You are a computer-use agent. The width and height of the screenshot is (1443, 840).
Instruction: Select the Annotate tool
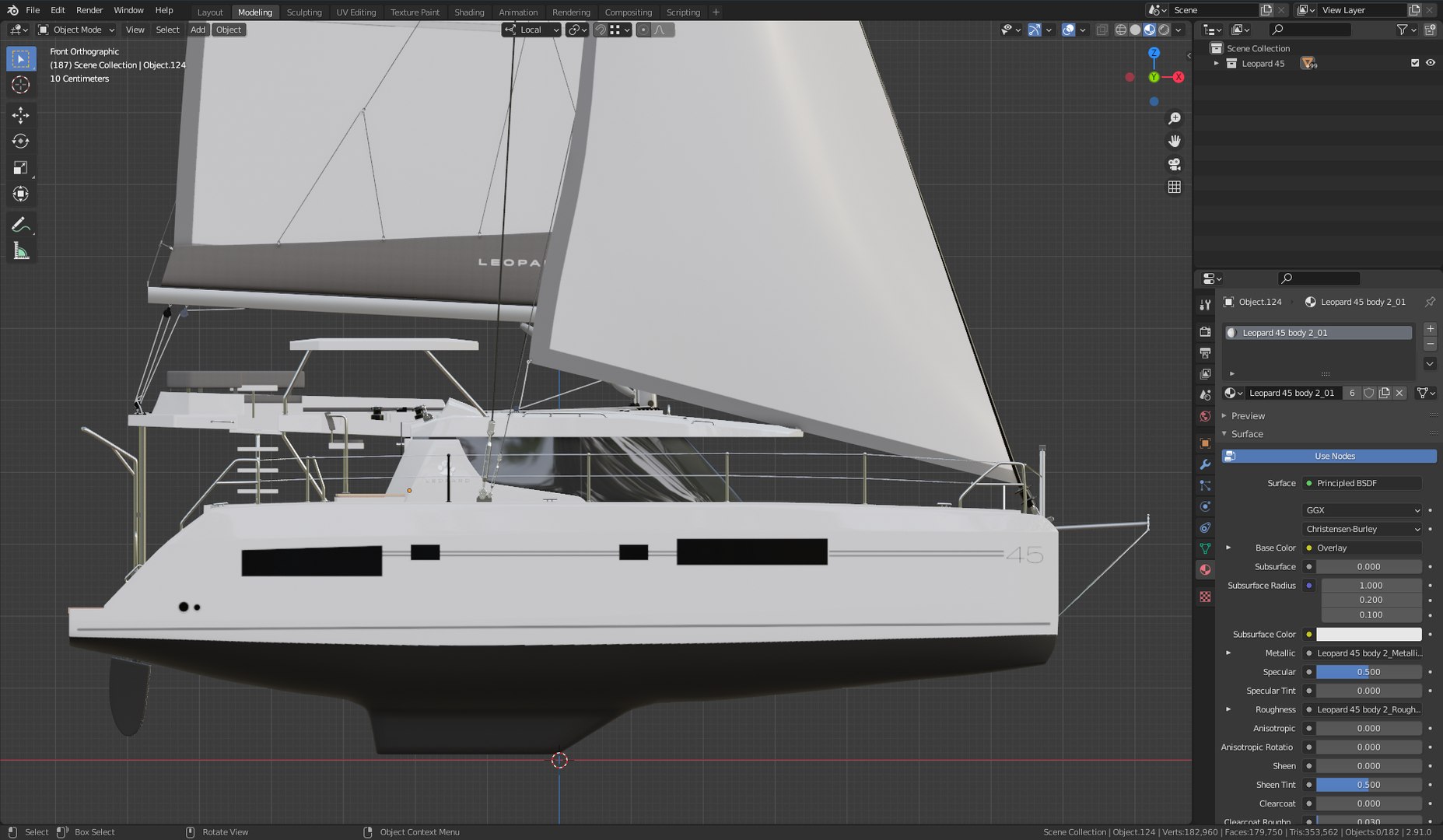[x=21, y=226]
